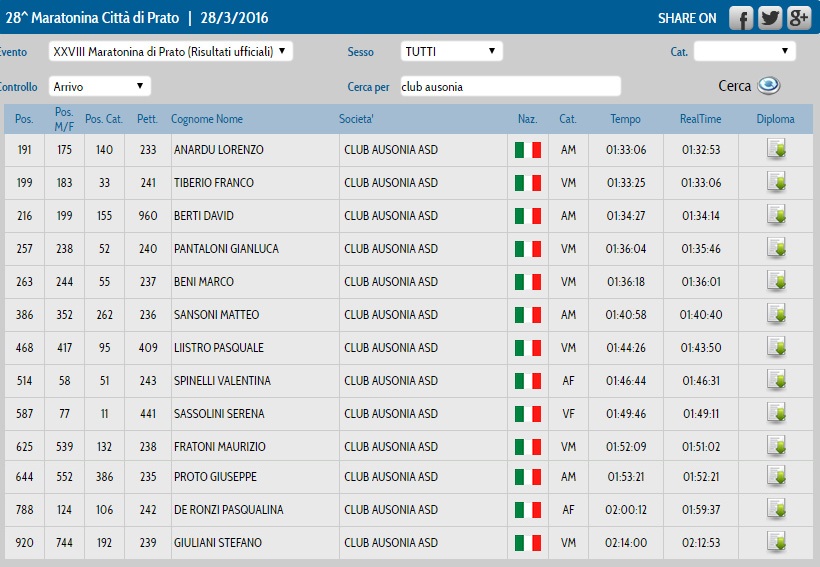Download diploma for Liistro Pasquale
Viewport: 820px width, 567px height.
[x=776, y=346]
